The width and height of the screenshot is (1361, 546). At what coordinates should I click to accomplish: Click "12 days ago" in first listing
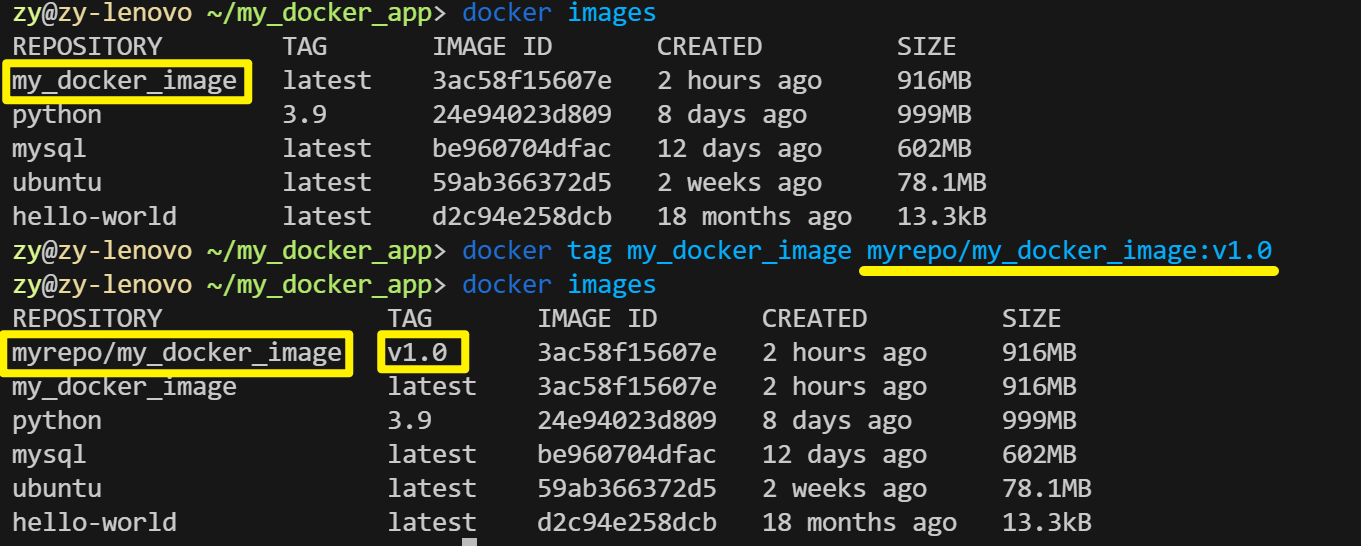[x=739, y=149]
